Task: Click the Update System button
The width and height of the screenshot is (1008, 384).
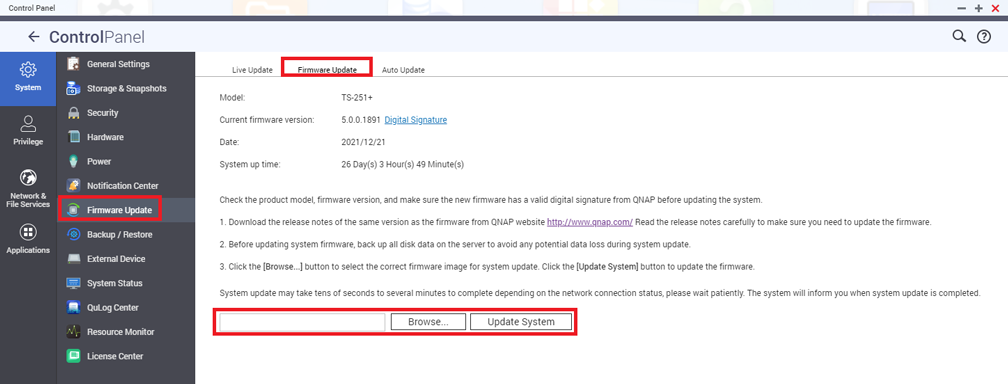Action: pos(521,322)
